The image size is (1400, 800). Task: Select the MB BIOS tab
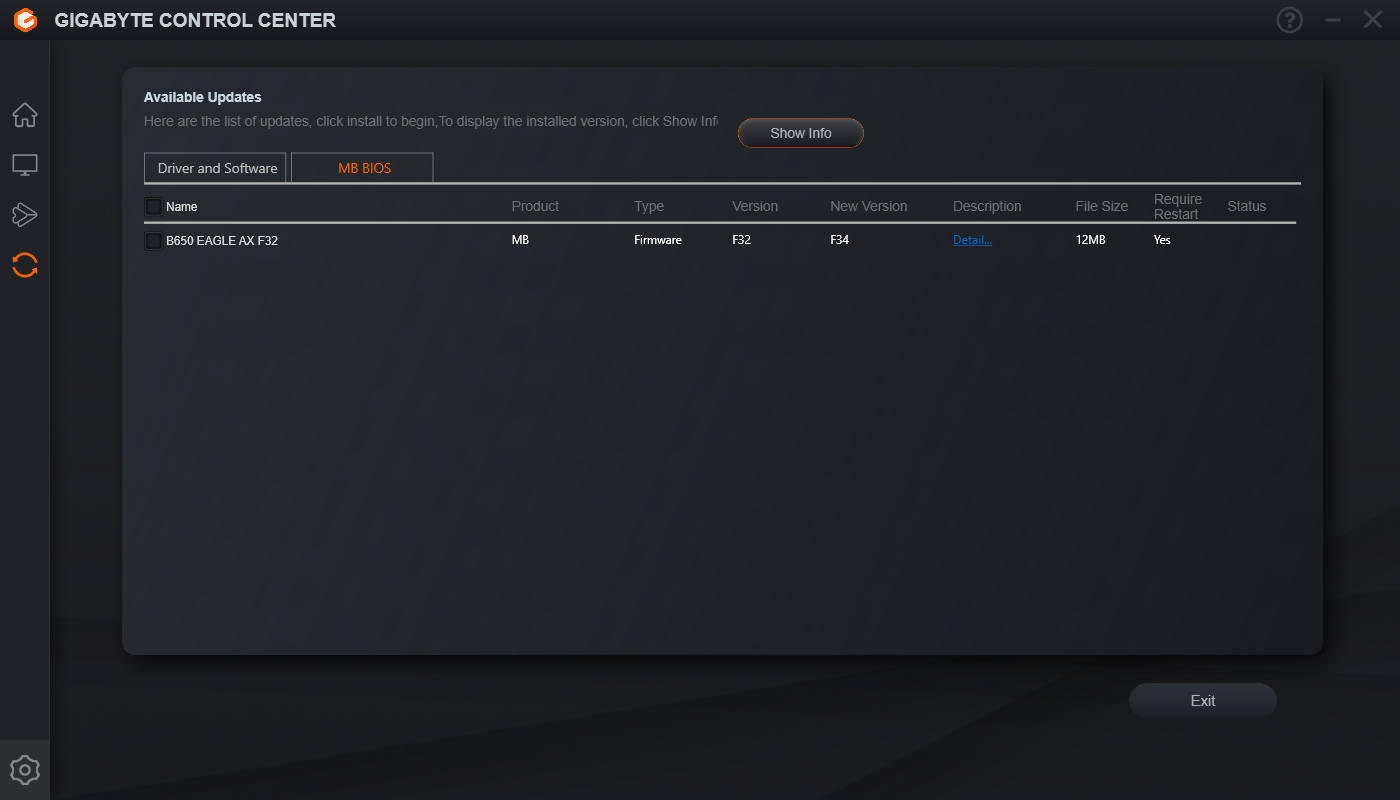tap(362, 168)
